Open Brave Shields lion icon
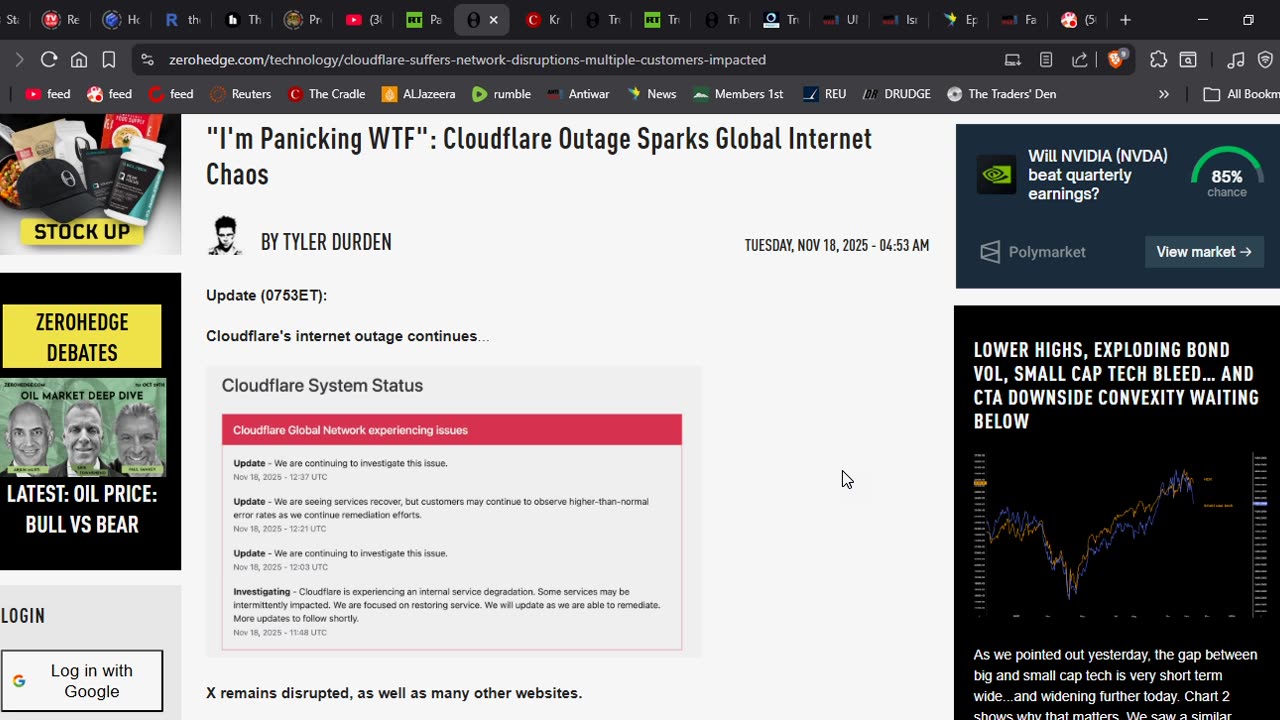 (x=1116, y=59)
